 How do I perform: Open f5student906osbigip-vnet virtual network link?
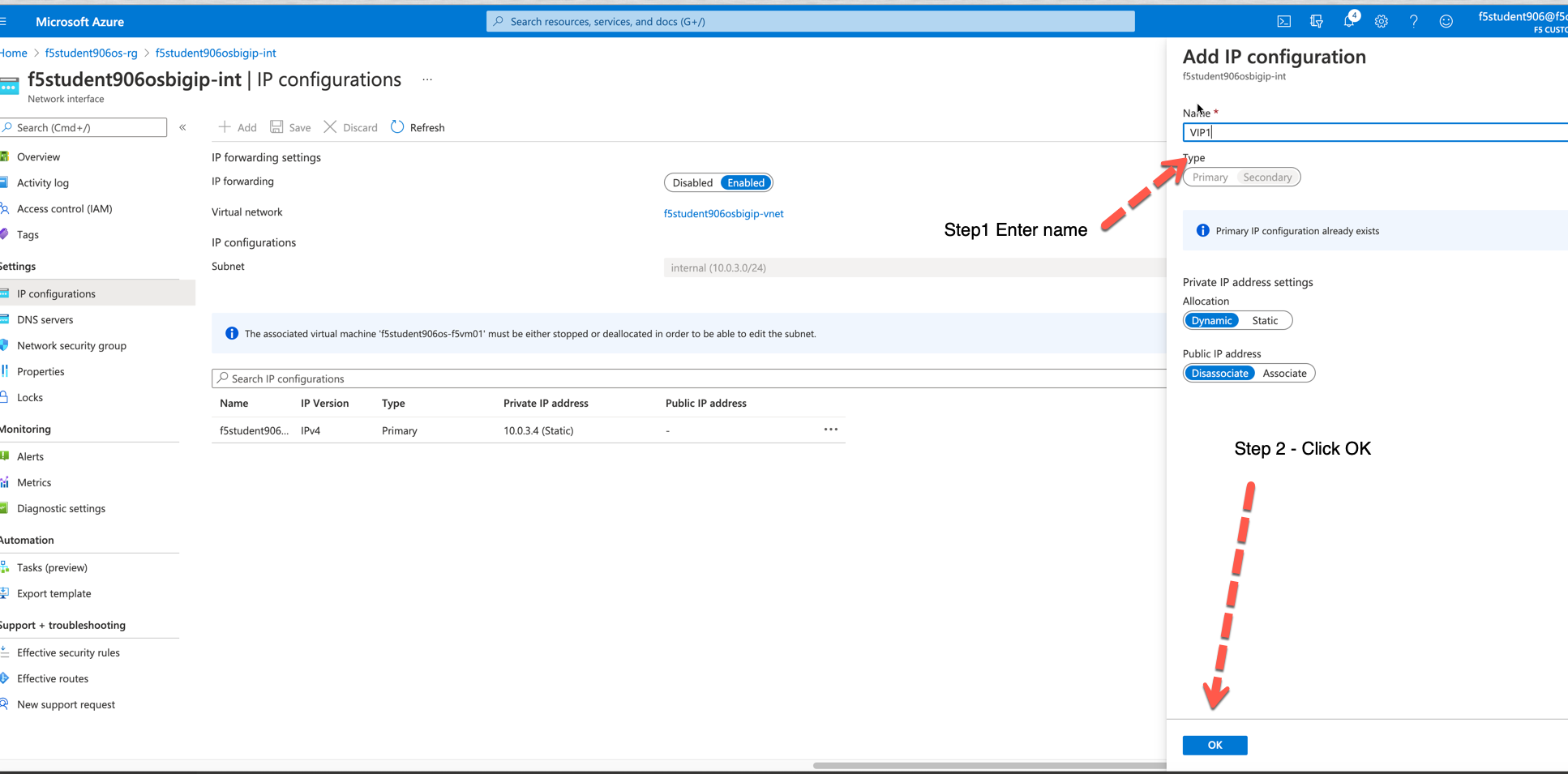click(723, 213)
